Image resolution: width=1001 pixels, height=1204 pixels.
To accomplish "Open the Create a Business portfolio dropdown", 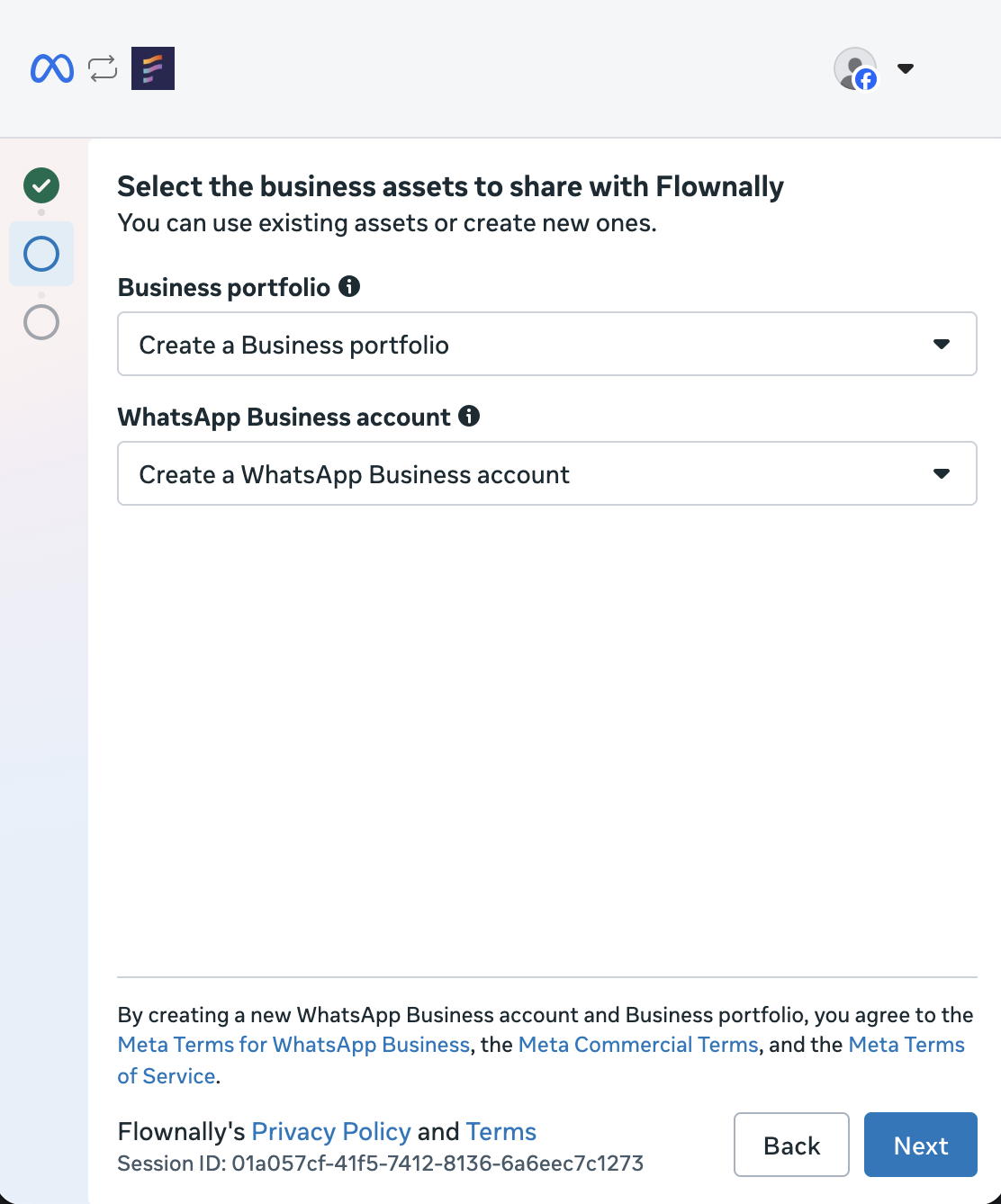I will coord(547,344).
